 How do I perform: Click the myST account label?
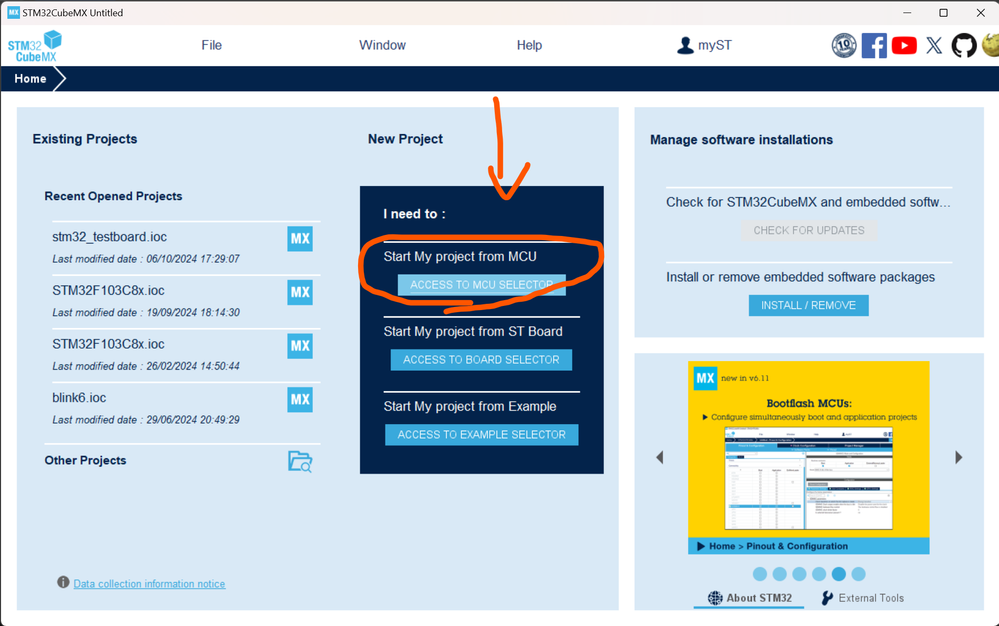click(715, 45)
